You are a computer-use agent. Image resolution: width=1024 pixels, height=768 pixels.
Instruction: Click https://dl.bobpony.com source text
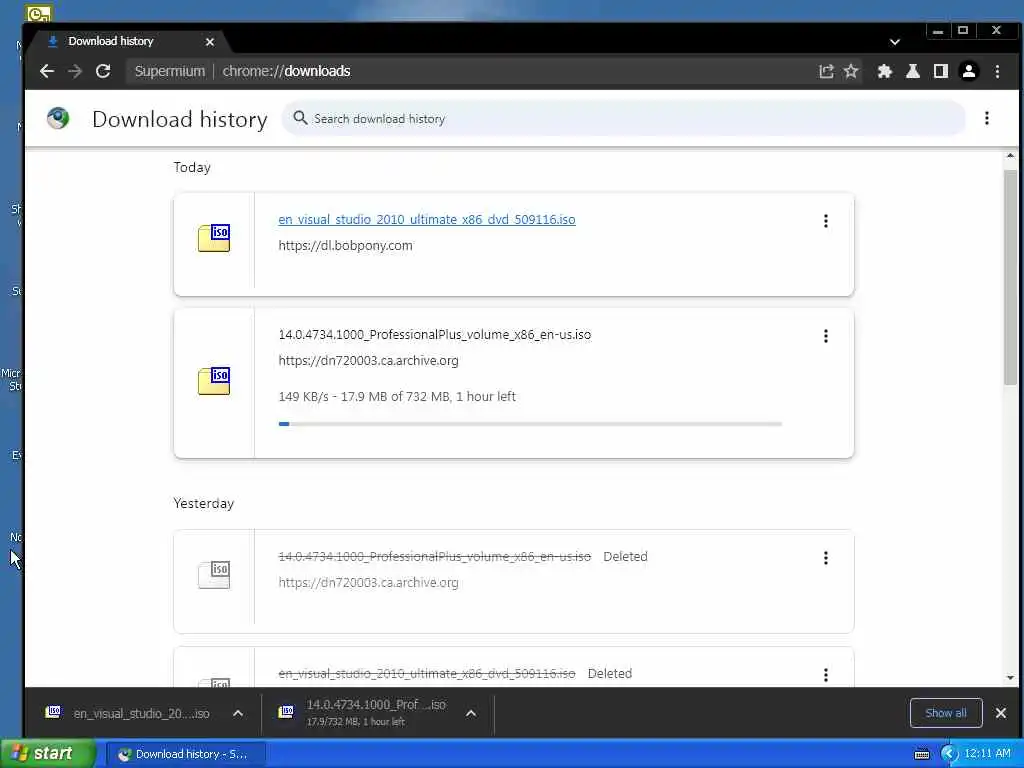[x=345, y=246]
